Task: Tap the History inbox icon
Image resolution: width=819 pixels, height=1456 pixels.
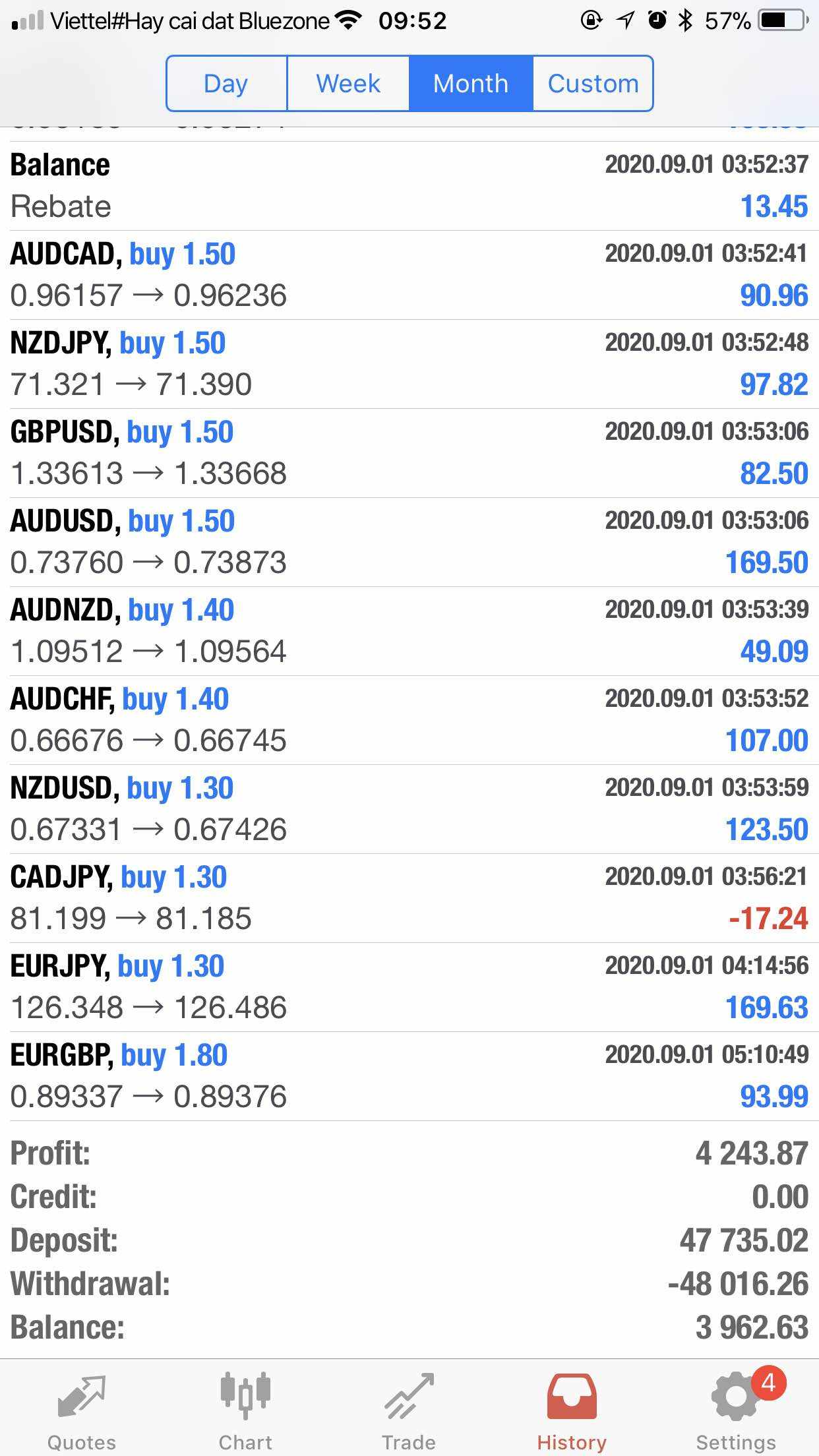Action: [572, 1396]
